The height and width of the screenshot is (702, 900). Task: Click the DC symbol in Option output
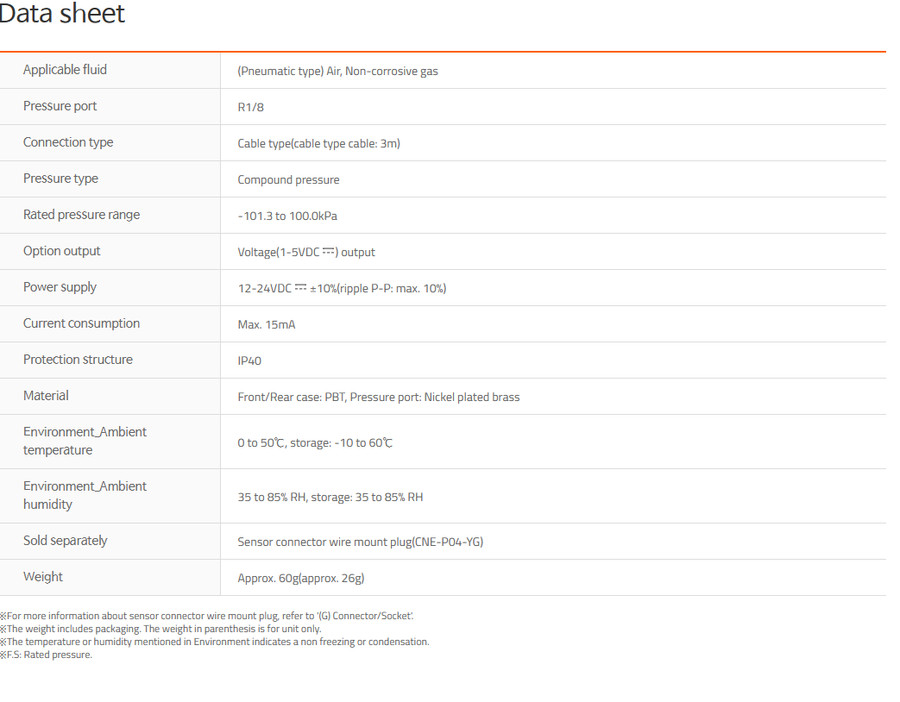pos(328,251)
